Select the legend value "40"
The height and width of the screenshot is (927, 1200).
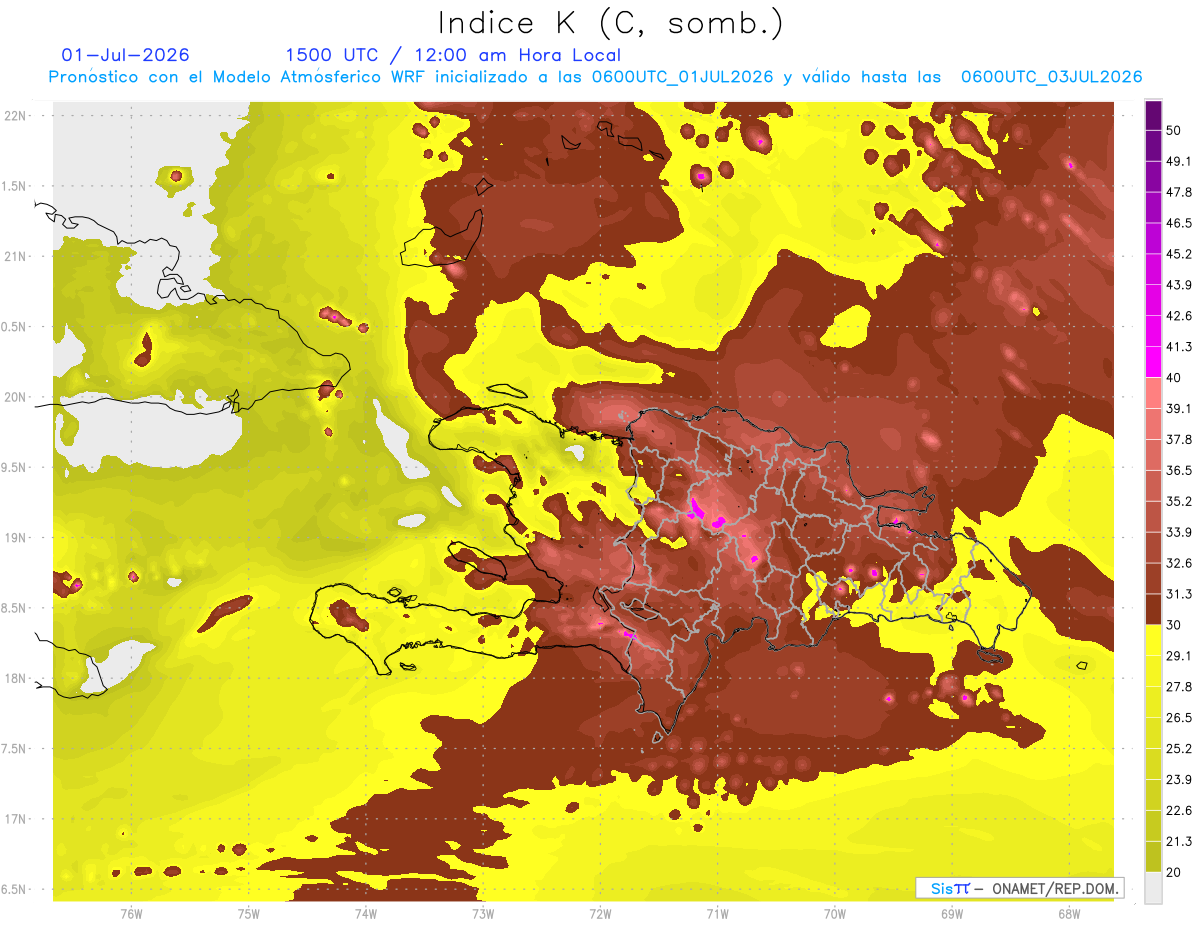pos(1174,378)
